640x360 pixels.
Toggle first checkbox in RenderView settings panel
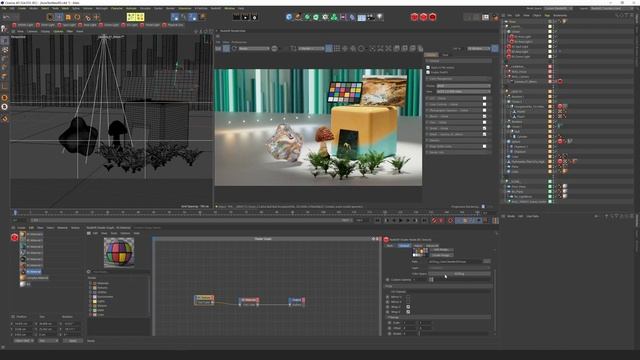(428, 67)
